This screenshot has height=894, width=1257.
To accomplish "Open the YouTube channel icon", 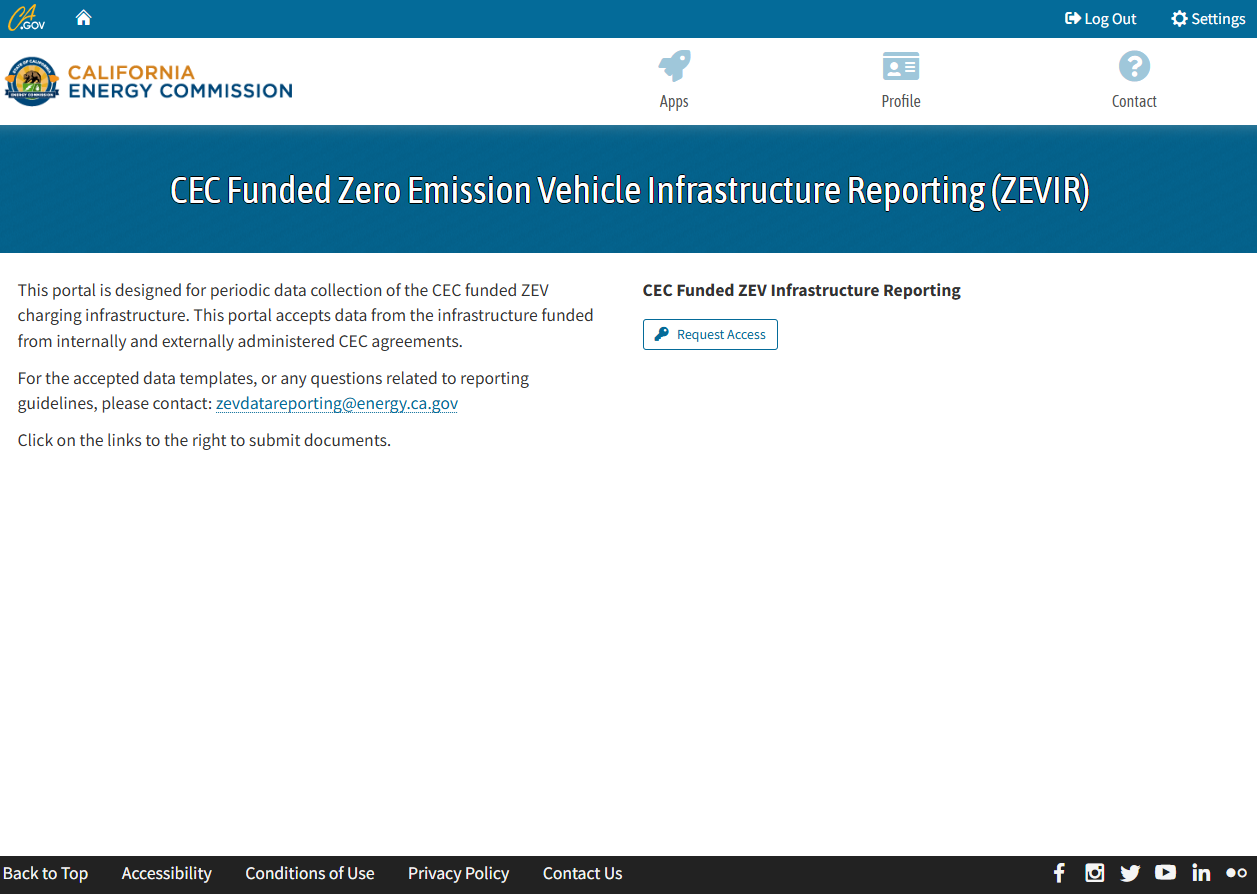I will click(1165, 873).
